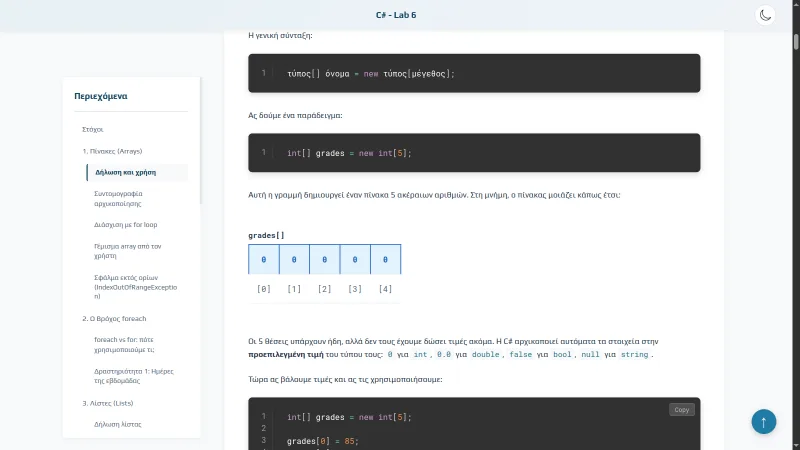The image size is (800, 450).
Task: Click the text Η γενική σύνταξη:
Action: click(x=280, y=35)
